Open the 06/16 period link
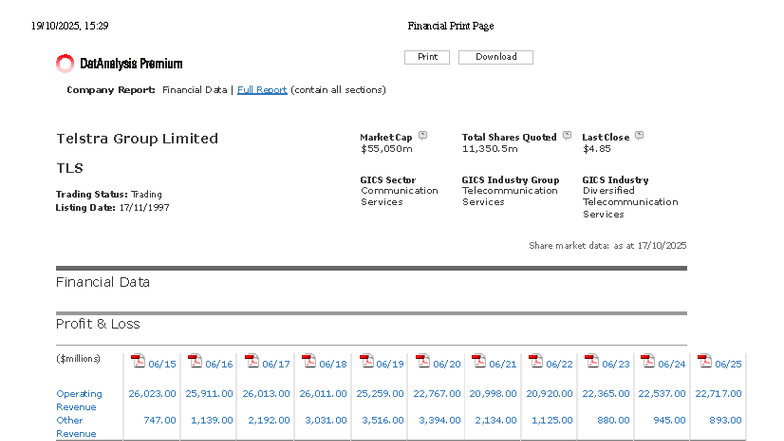Image resolution: width=784 pixels, height=441 pixels. 219,364
